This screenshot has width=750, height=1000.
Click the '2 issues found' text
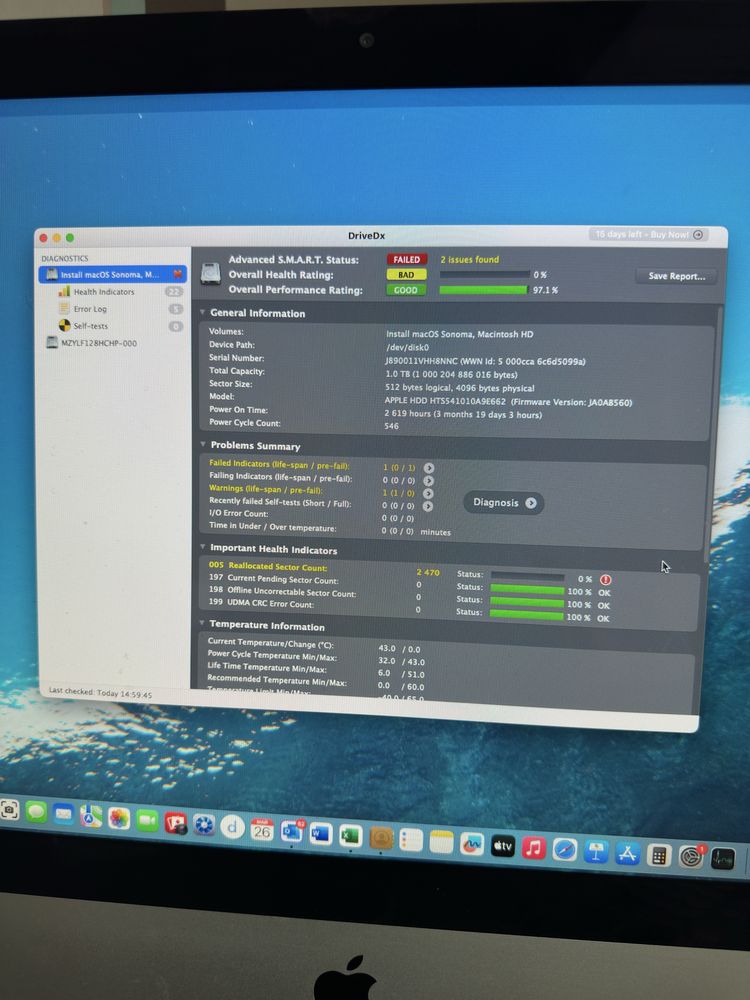click(x=469, y=260)
